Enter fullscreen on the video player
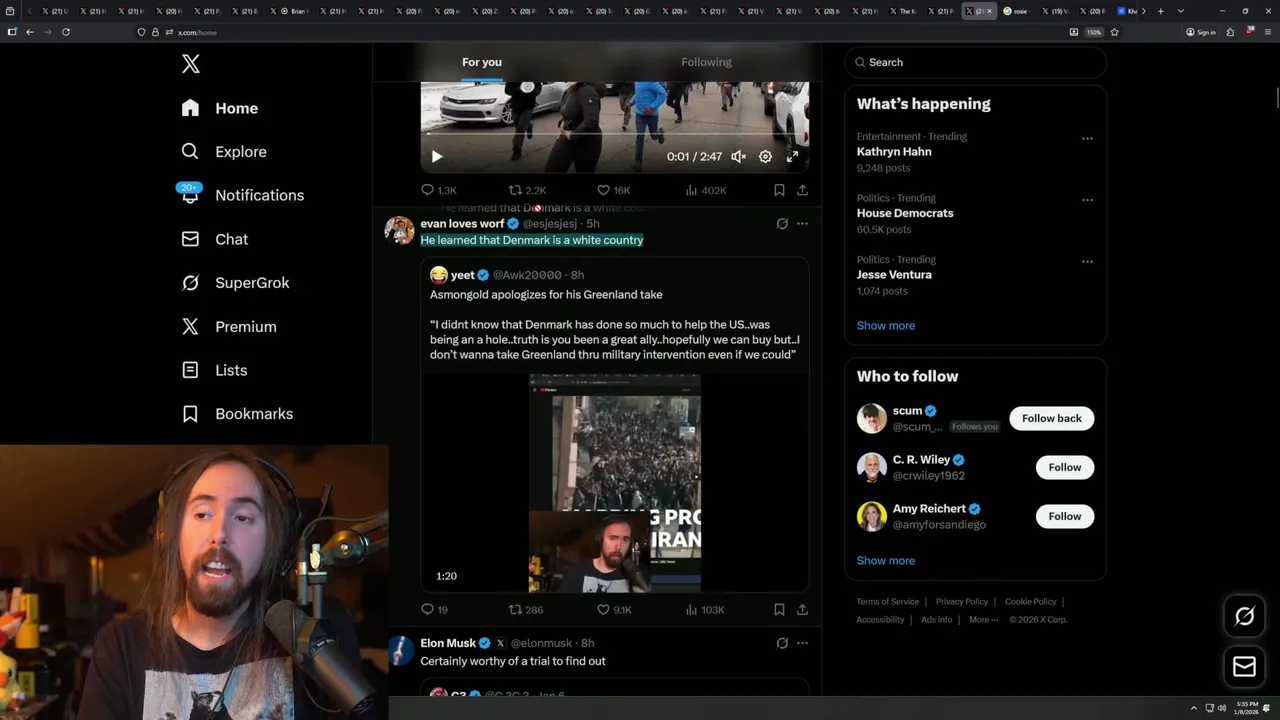1280x720 pixels. click(x=792, y=156)
